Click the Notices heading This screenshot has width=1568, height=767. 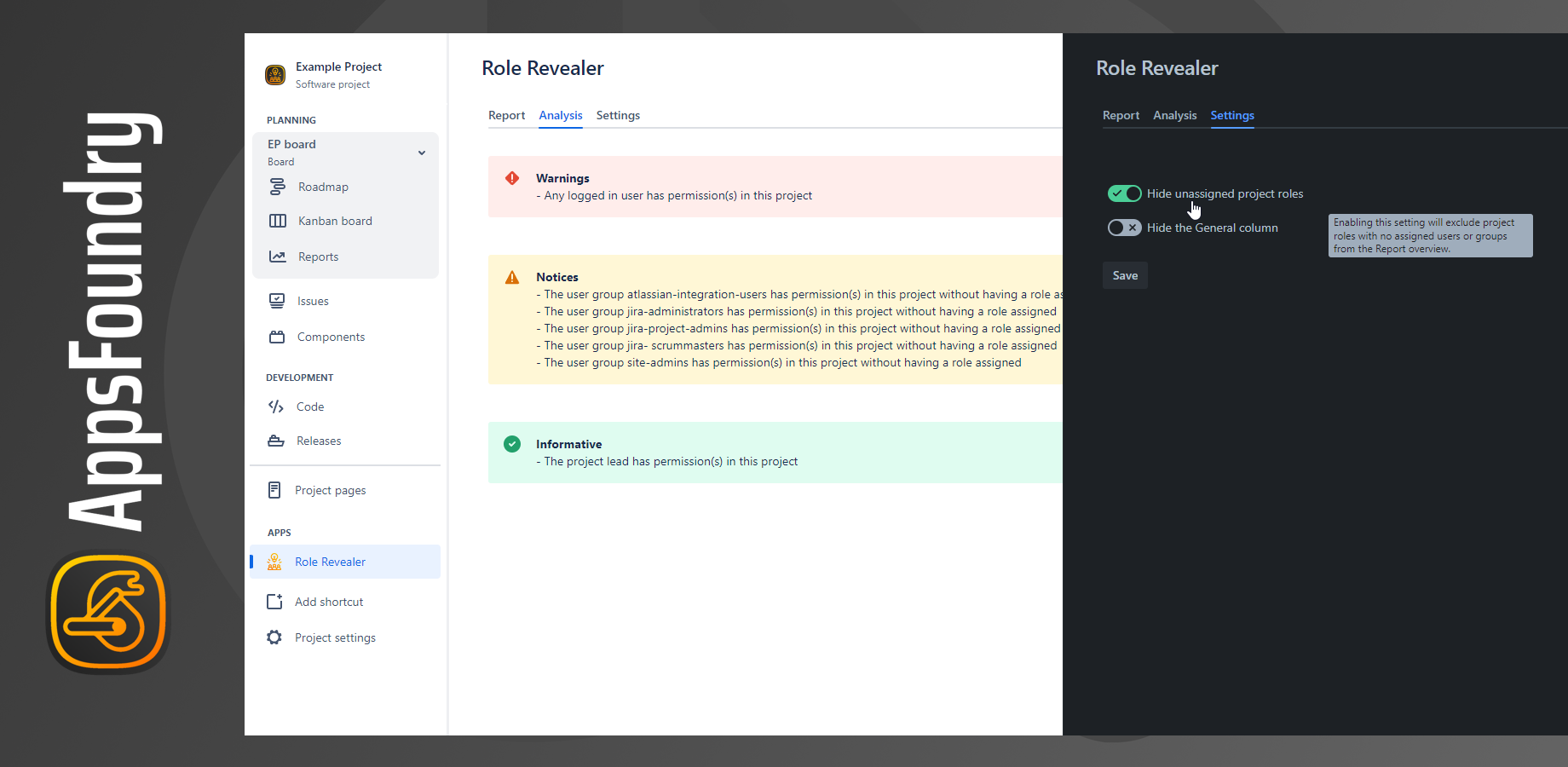pyautogui.click(x=557, y=277)
